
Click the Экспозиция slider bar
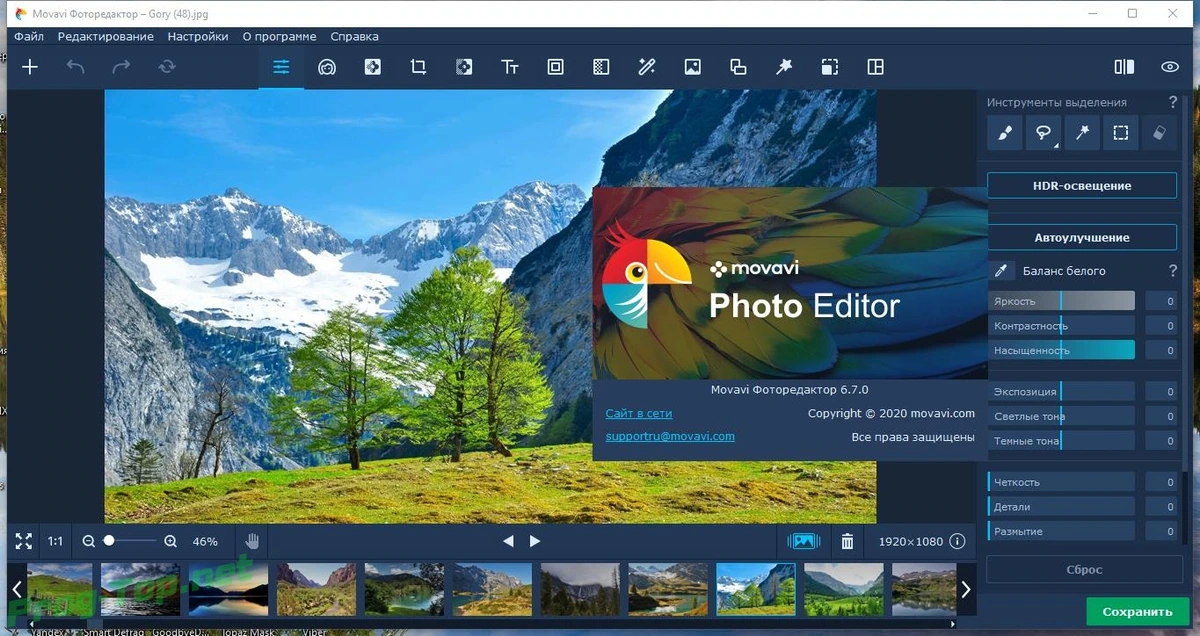point(1061,391)
